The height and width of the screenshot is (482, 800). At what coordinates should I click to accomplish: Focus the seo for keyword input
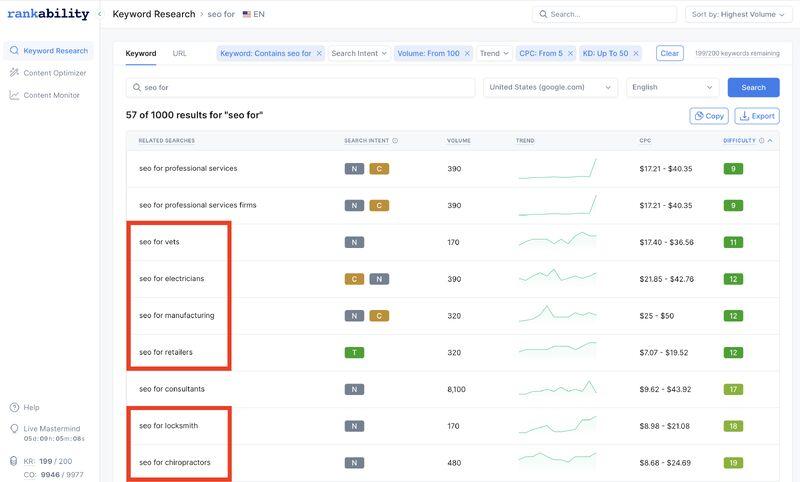click(300, 87)
